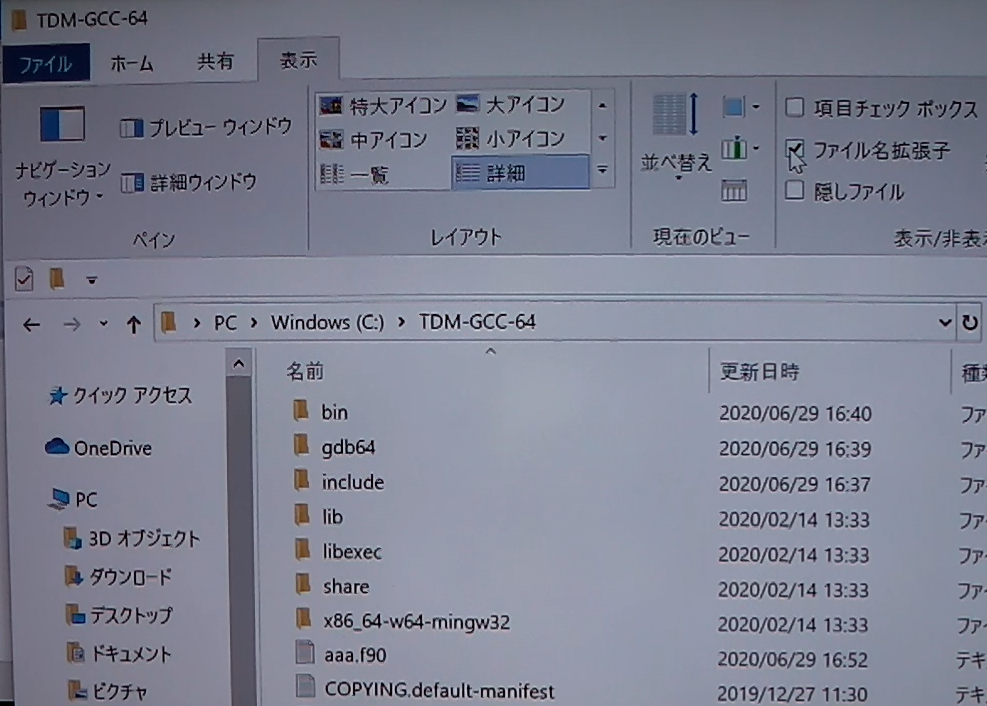Select list layout (一覧)
987x706 pixels.
(x=354, y=174)
